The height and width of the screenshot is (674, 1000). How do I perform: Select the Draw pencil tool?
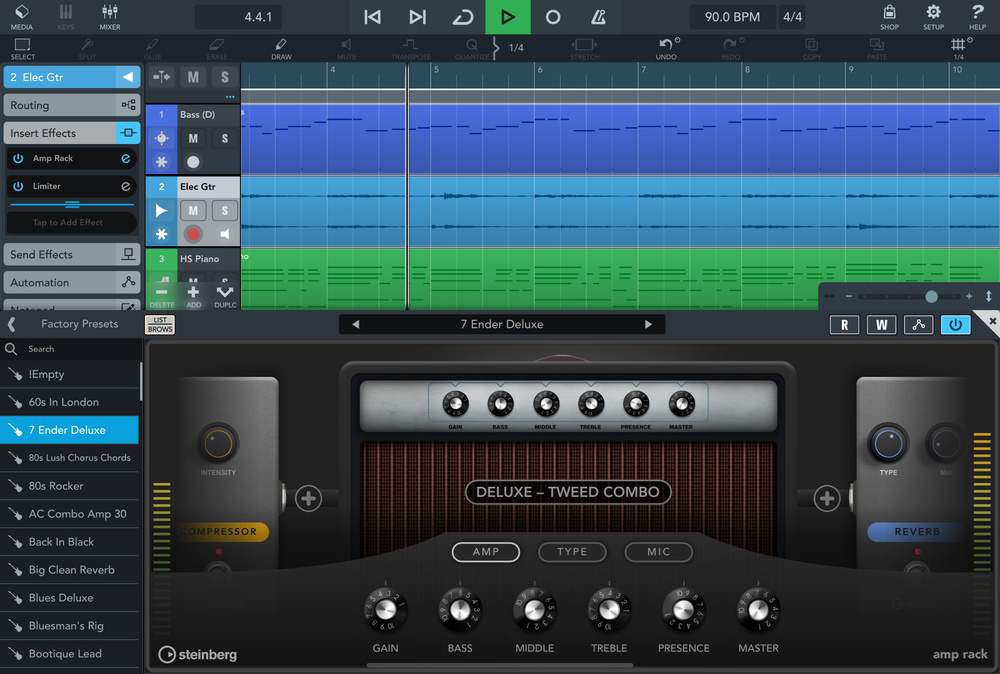click(281, 49)
